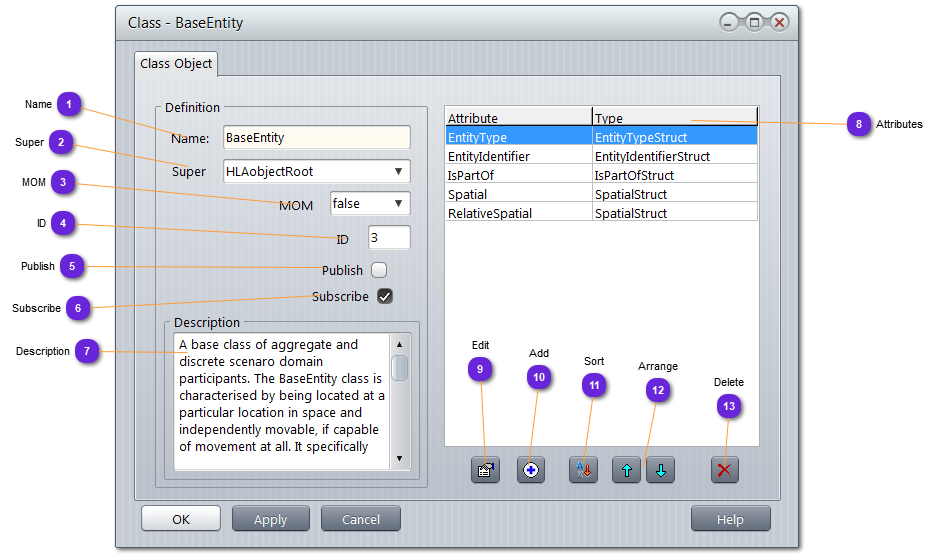Open the Super class dropdown
The width and height of the screenshot is (939, 557).
(x=316, y=171)
